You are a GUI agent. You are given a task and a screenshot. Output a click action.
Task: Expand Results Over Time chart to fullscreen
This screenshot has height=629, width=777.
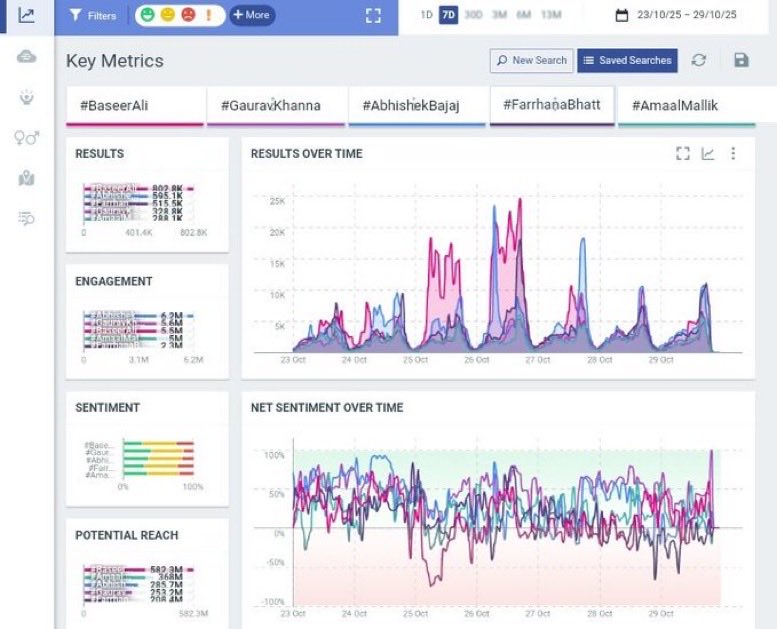(683, 154)
